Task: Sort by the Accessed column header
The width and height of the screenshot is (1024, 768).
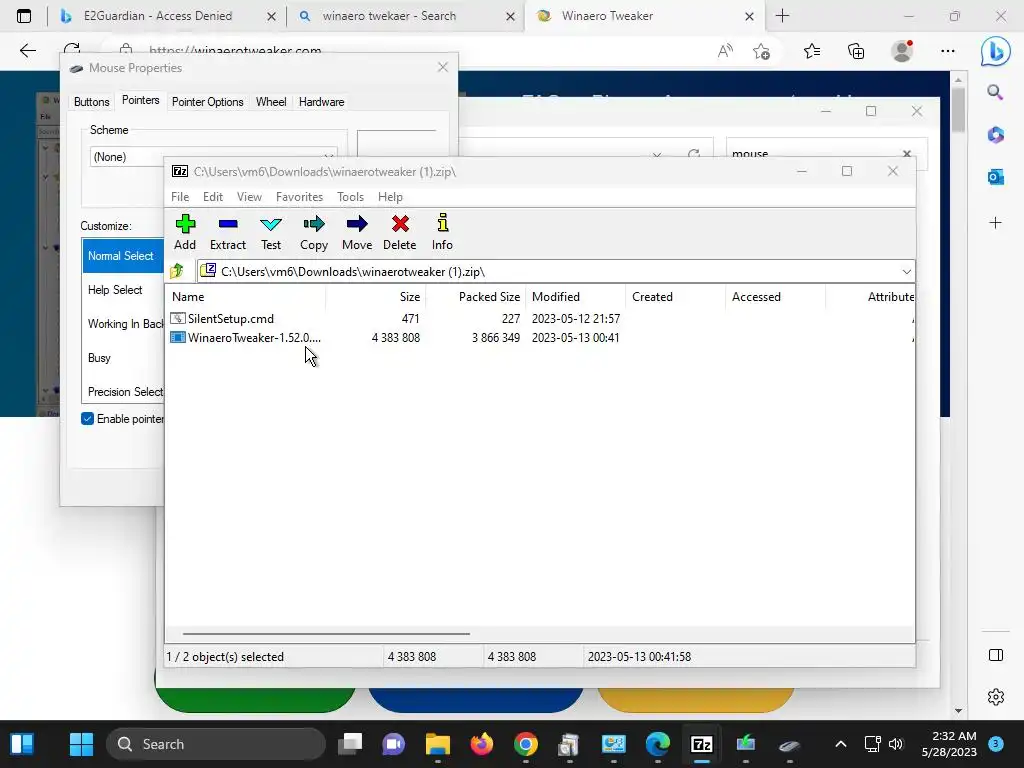Action: (x=775, y=296)
